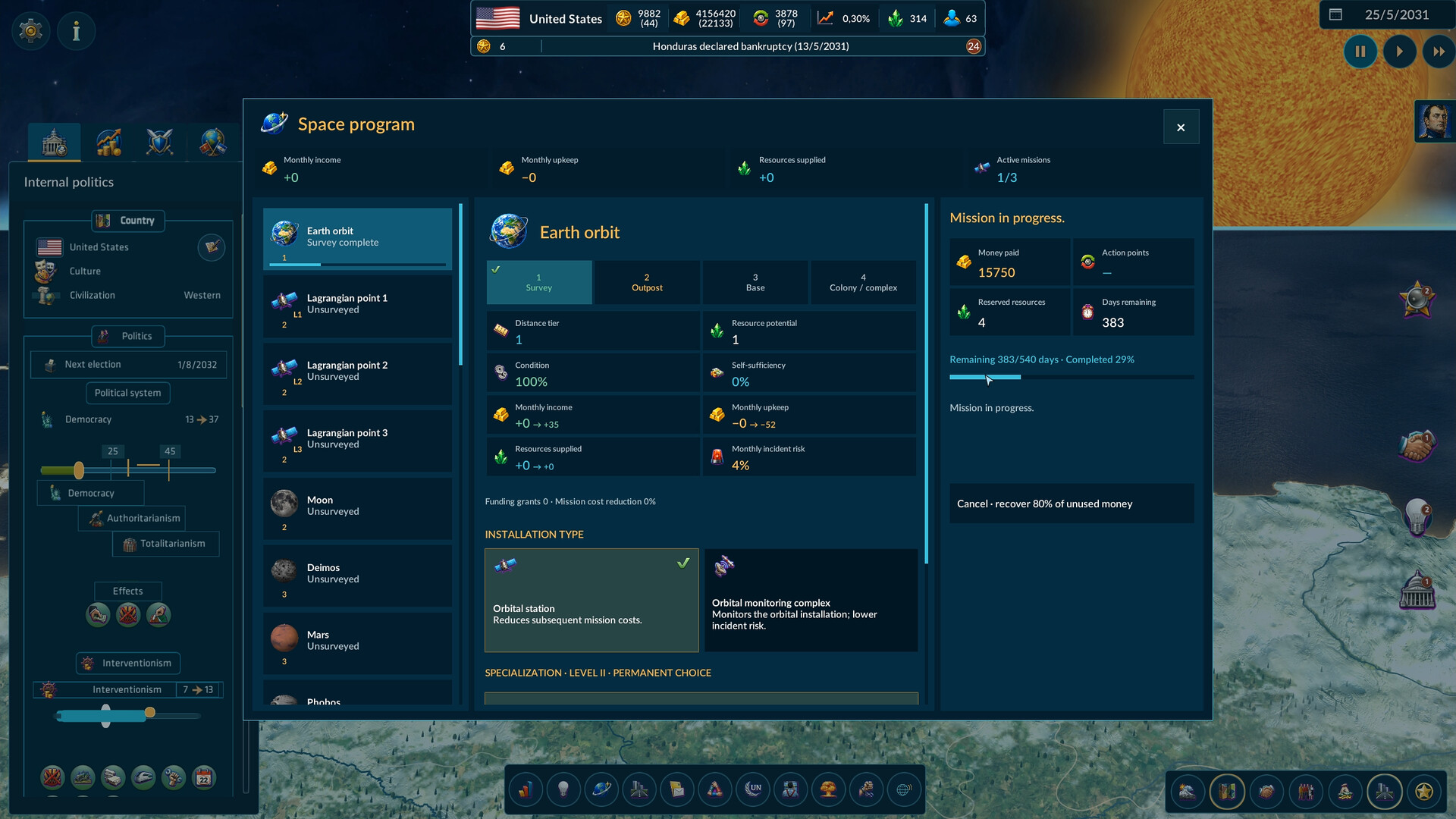Open the UN icon in bottom toolbar
Screen dimensions: 1456x819
[753, 790]
